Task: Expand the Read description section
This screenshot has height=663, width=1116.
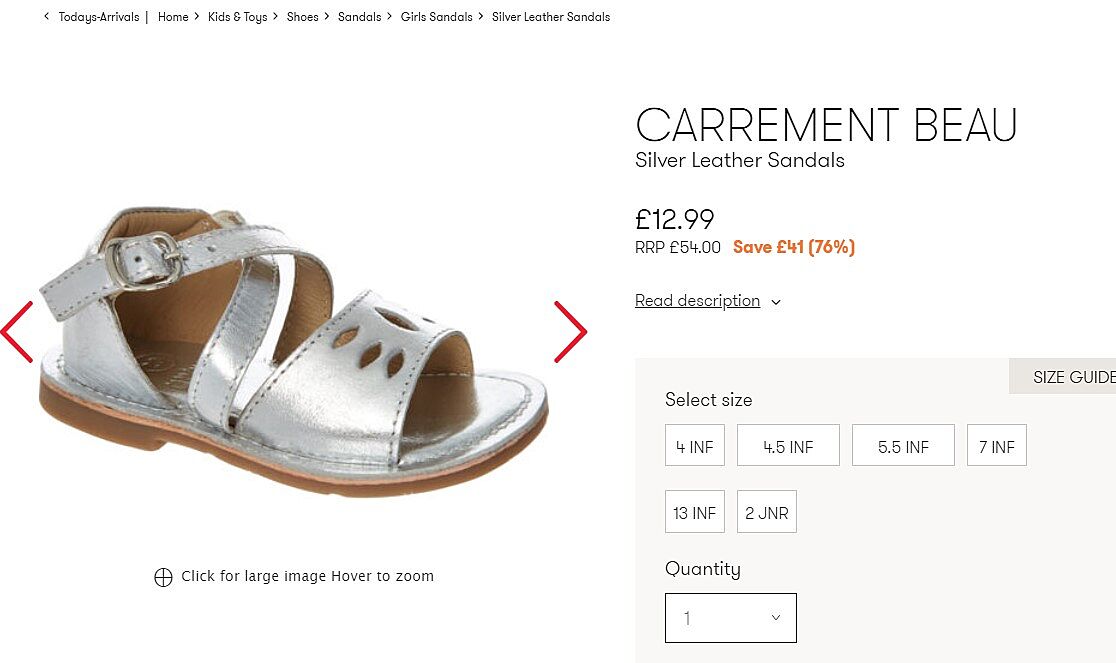Action: coord(707,301)
